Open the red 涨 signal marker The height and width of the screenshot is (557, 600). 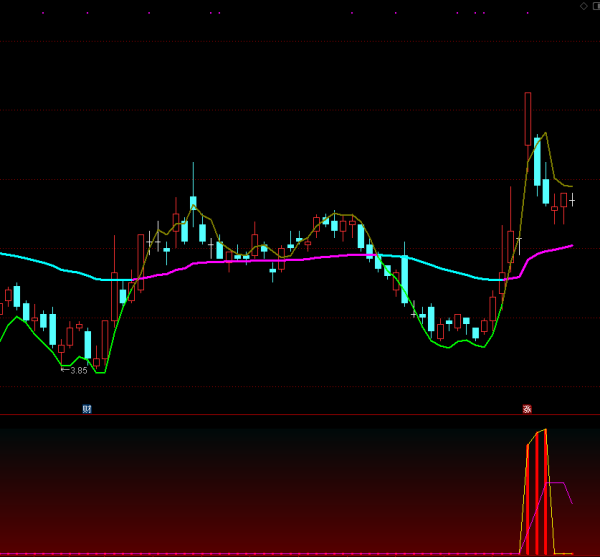(527, 409)
